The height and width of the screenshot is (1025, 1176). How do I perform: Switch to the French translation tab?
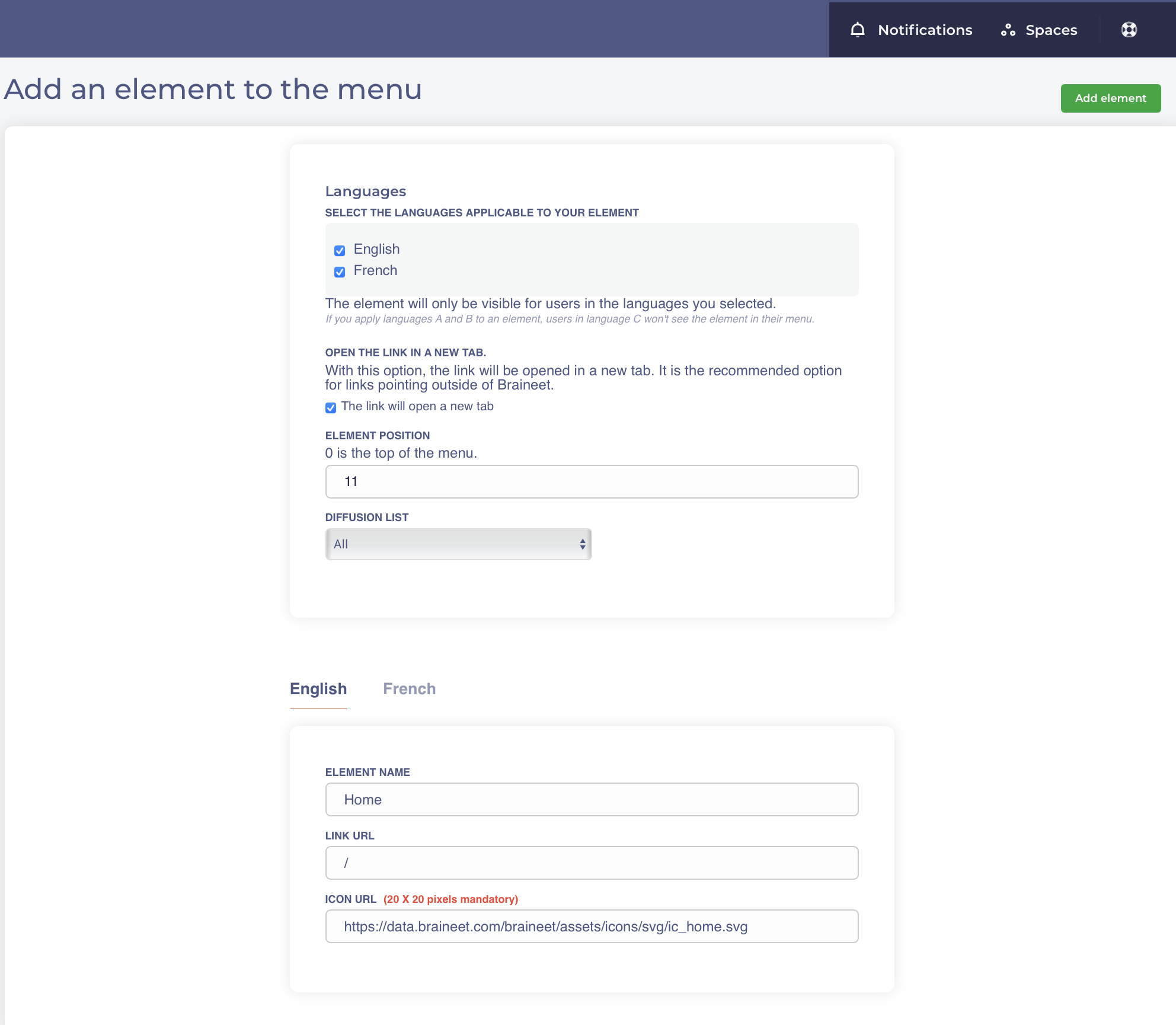point(409,689)
